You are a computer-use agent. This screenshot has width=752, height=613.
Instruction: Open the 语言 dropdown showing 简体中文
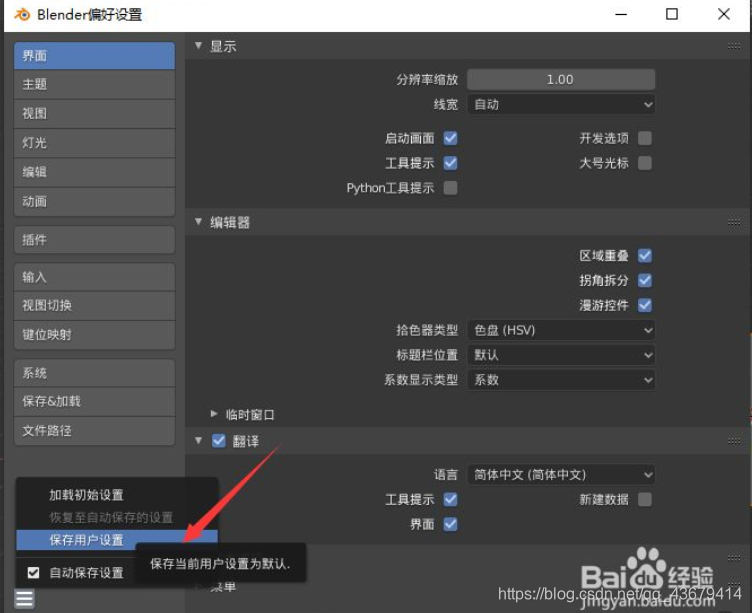coord(561,475)
